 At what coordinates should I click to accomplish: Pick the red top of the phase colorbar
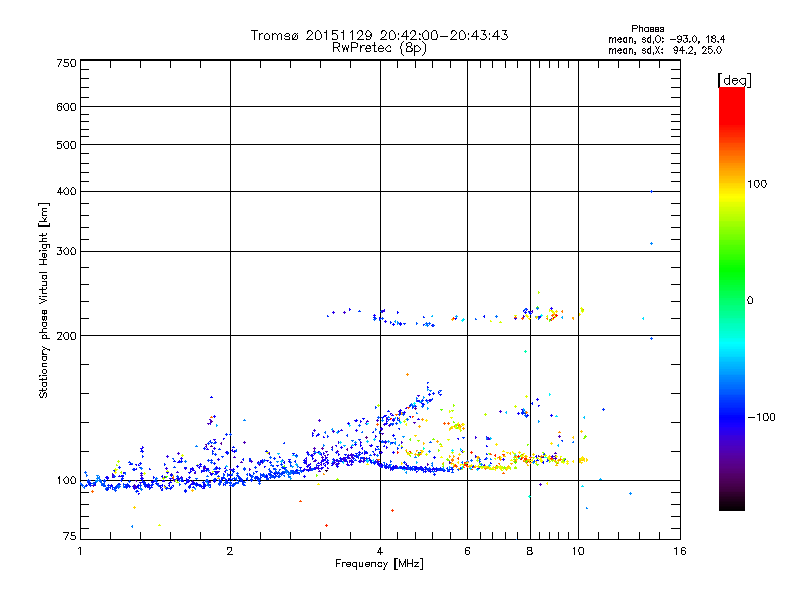[732, 97]
